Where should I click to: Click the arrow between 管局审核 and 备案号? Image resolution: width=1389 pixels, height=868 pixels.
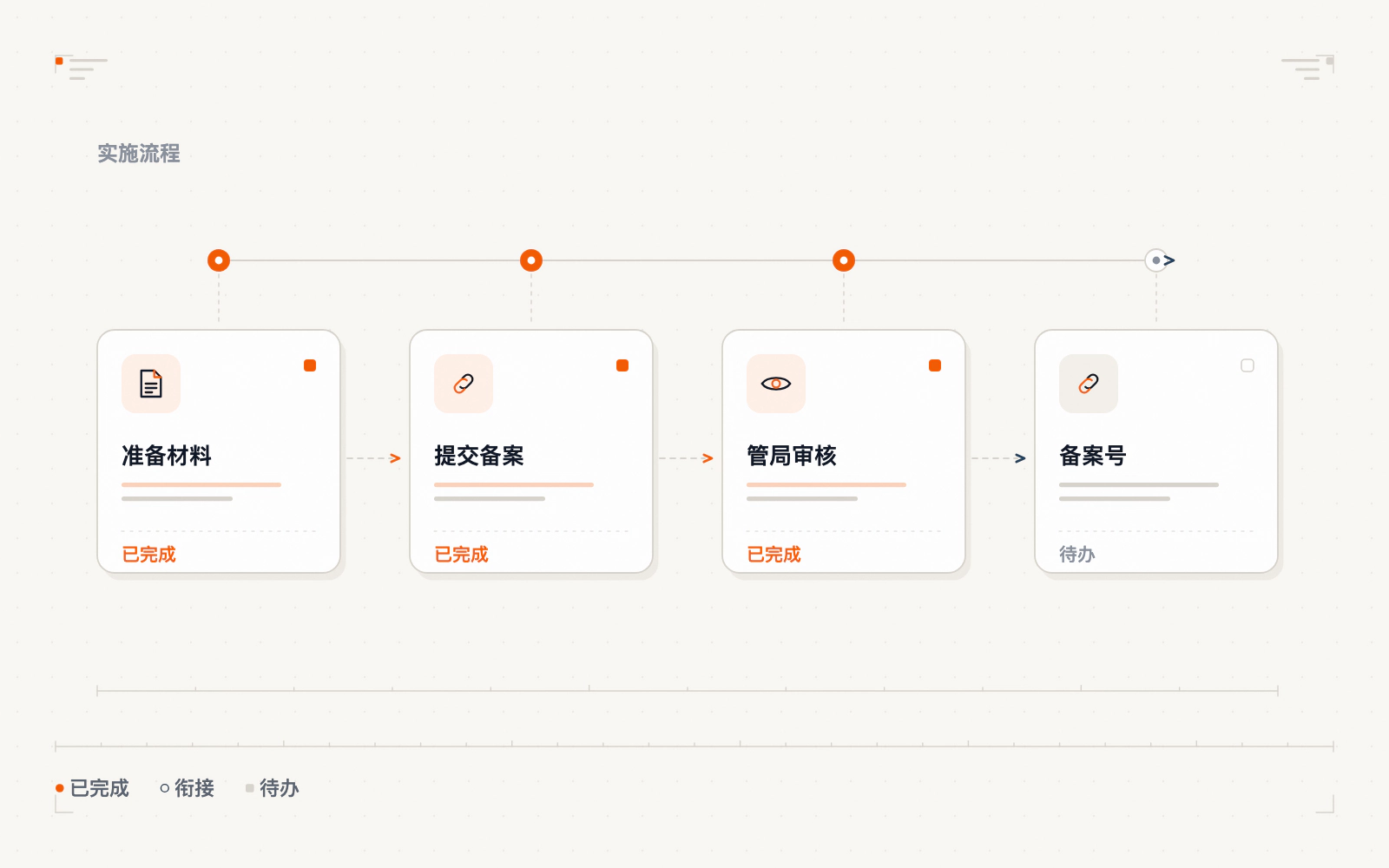tap(1000, 458)
